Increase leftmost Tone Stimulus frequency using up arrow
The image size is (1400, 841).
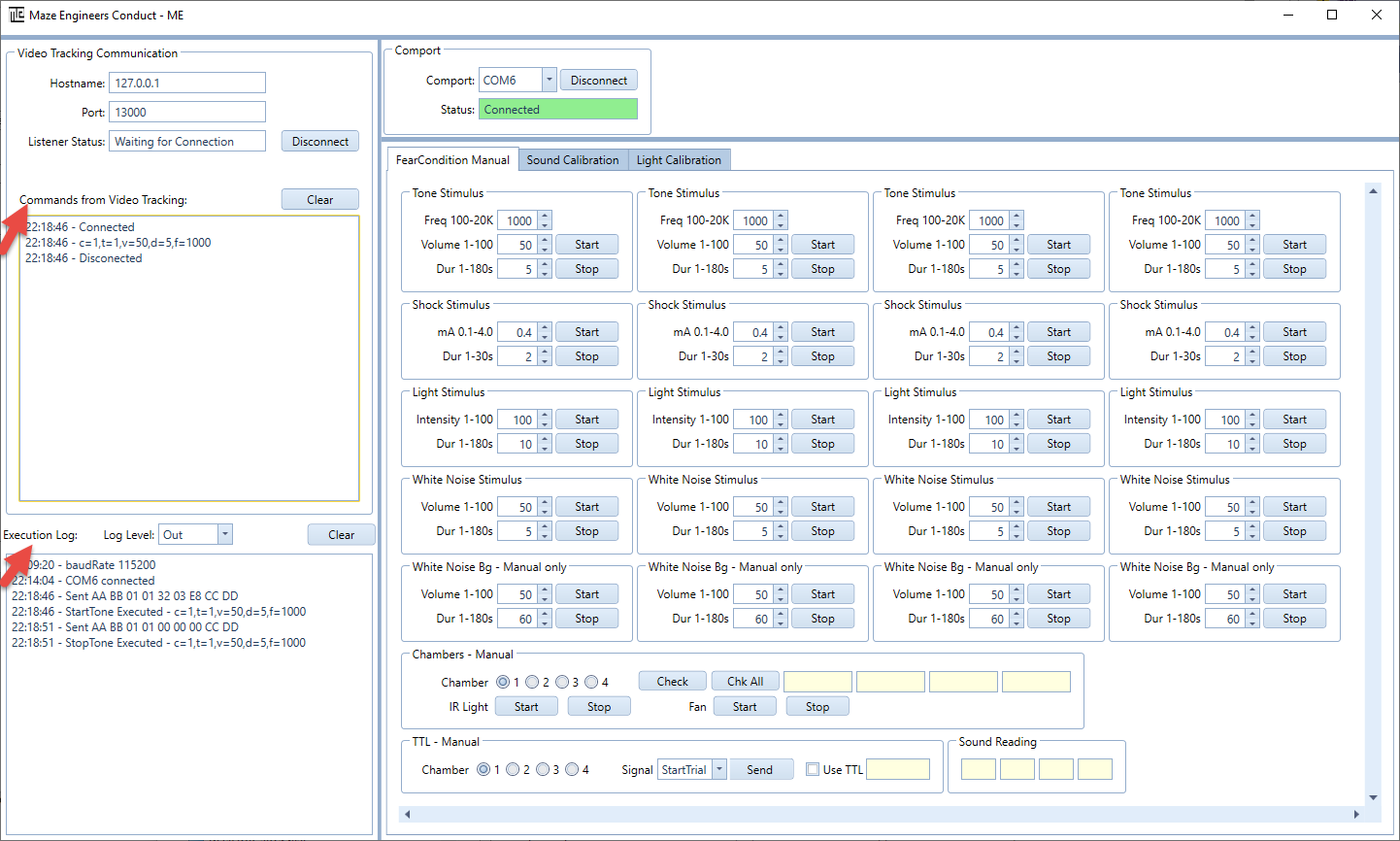(x=545, y=216)
